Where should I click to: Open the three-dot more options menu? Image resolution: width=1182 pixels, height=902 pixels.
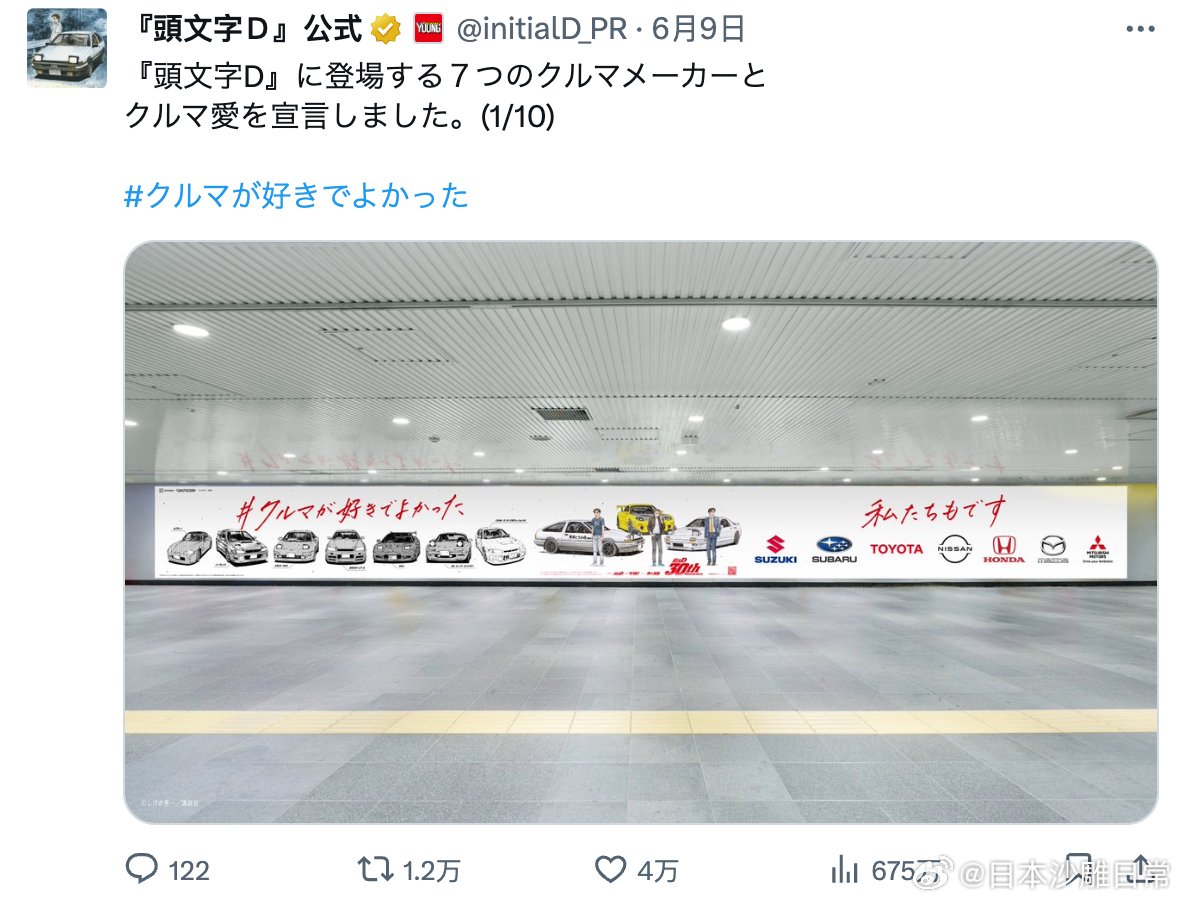[1140, 29]
